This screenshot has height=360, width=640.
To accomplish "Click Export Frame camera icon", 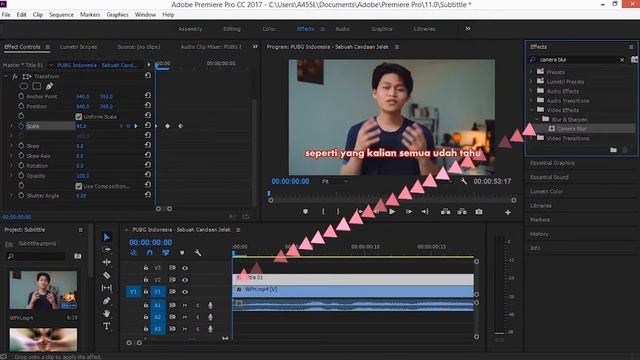I will [x=479, y=211].
